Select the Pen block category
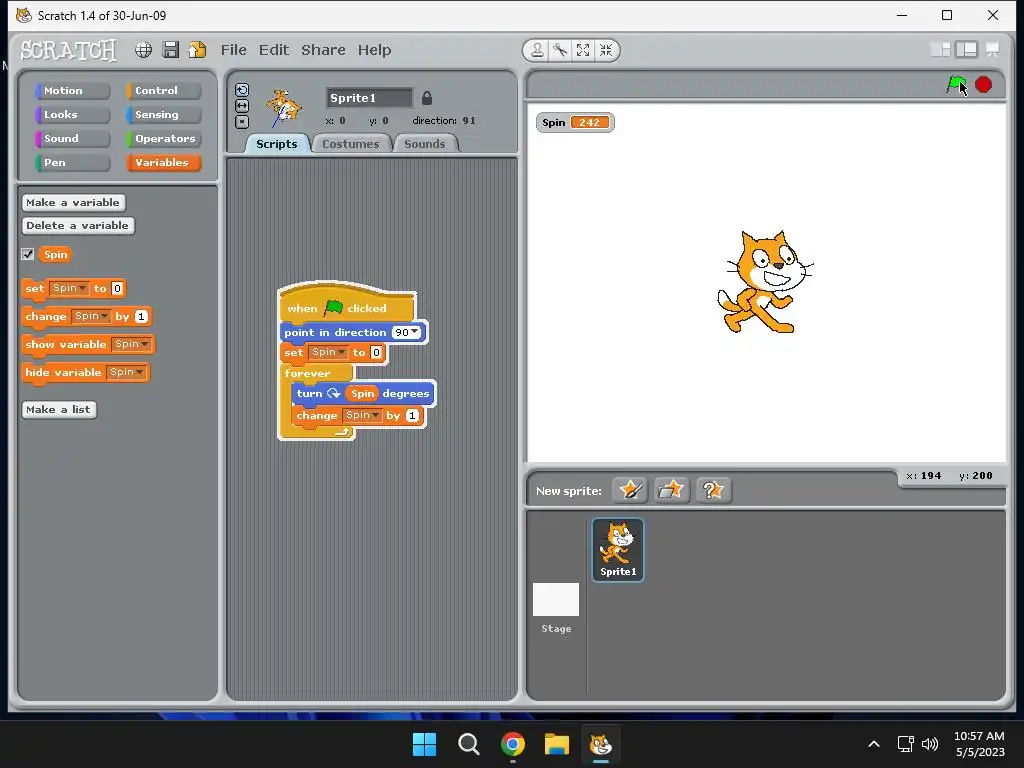The image size is (1024, 768). click(x=72, y=163)
